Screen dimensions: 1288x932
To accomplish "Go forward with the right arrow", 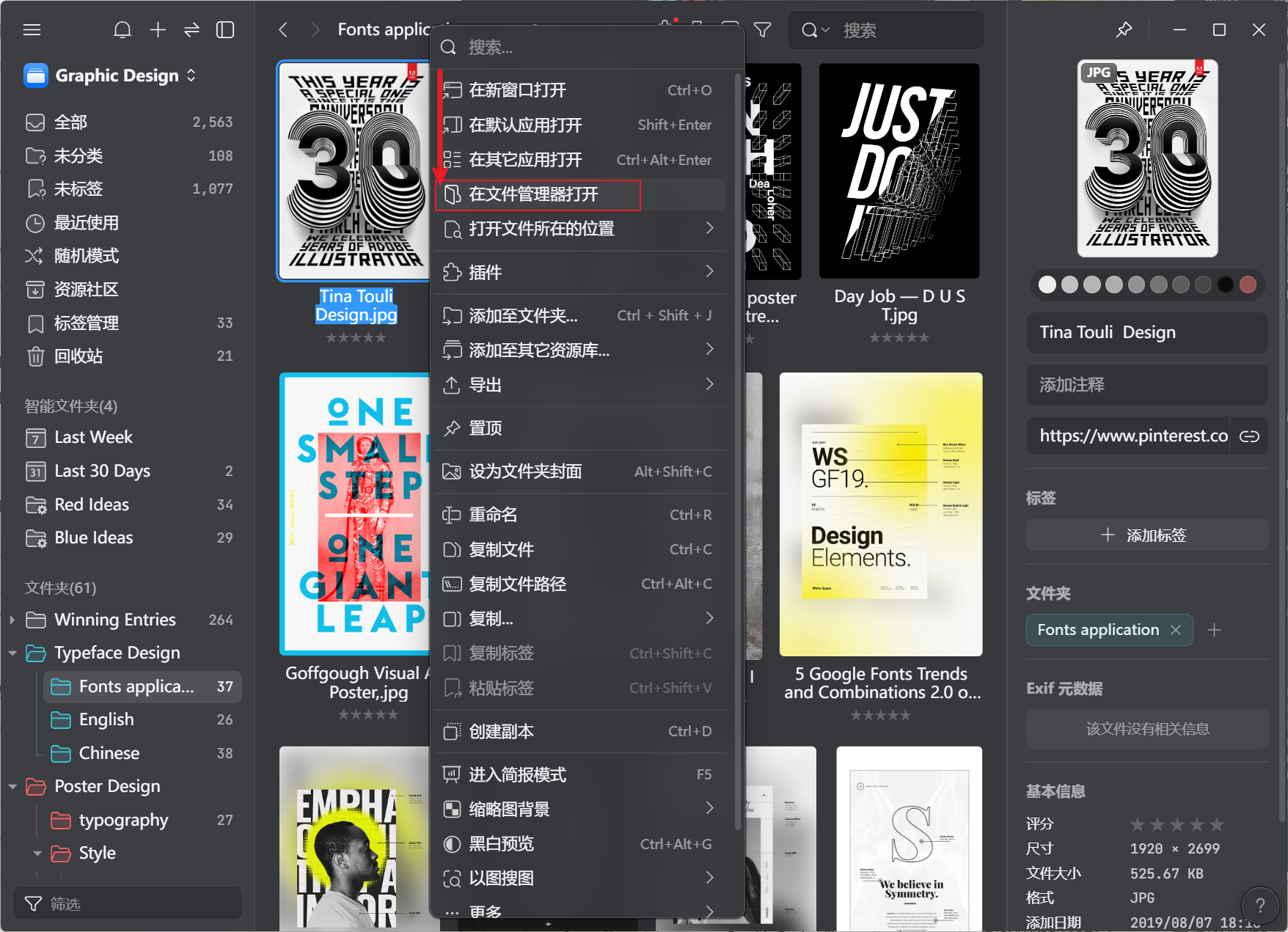I will [x=315, y=30].
